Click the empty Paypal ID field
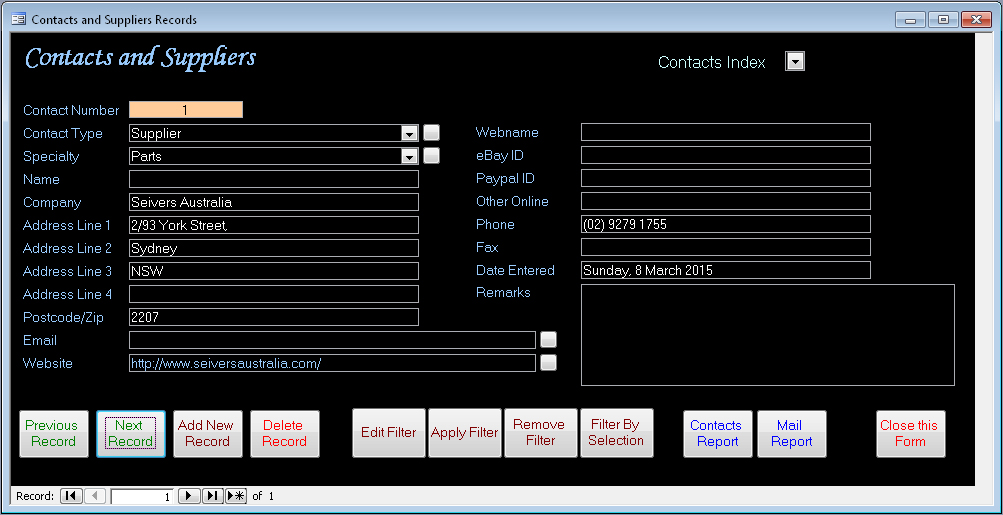Viewport: 1003px width, 515px height. [726, 178]
